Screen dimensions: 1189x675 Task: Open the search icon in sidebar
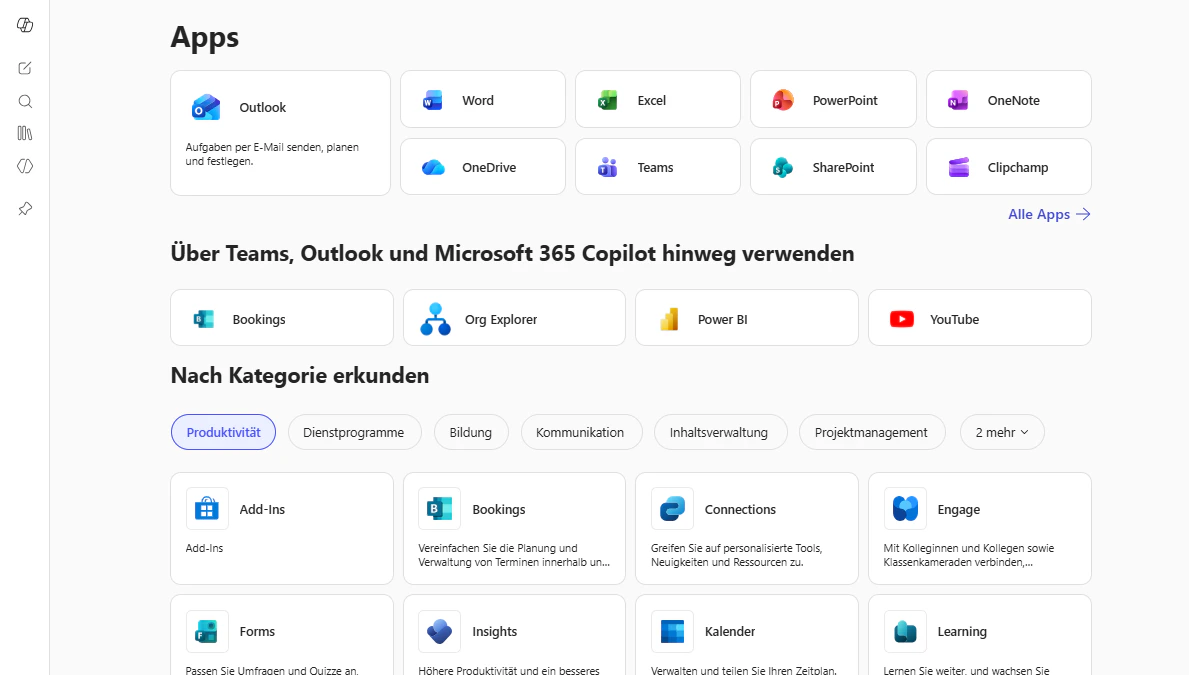[x=25, y=102]
